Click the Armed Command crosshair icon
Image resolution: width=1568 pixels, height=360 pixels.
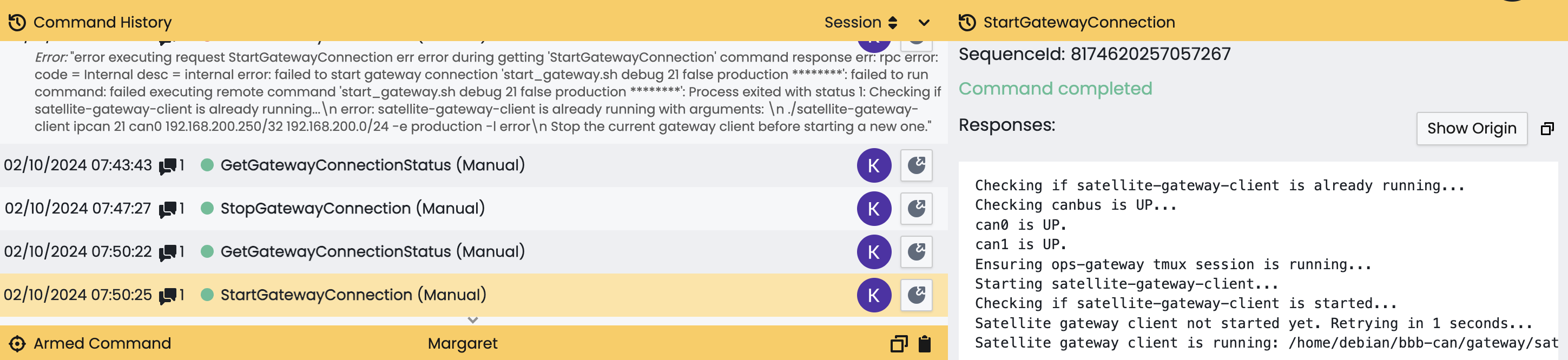17,344
